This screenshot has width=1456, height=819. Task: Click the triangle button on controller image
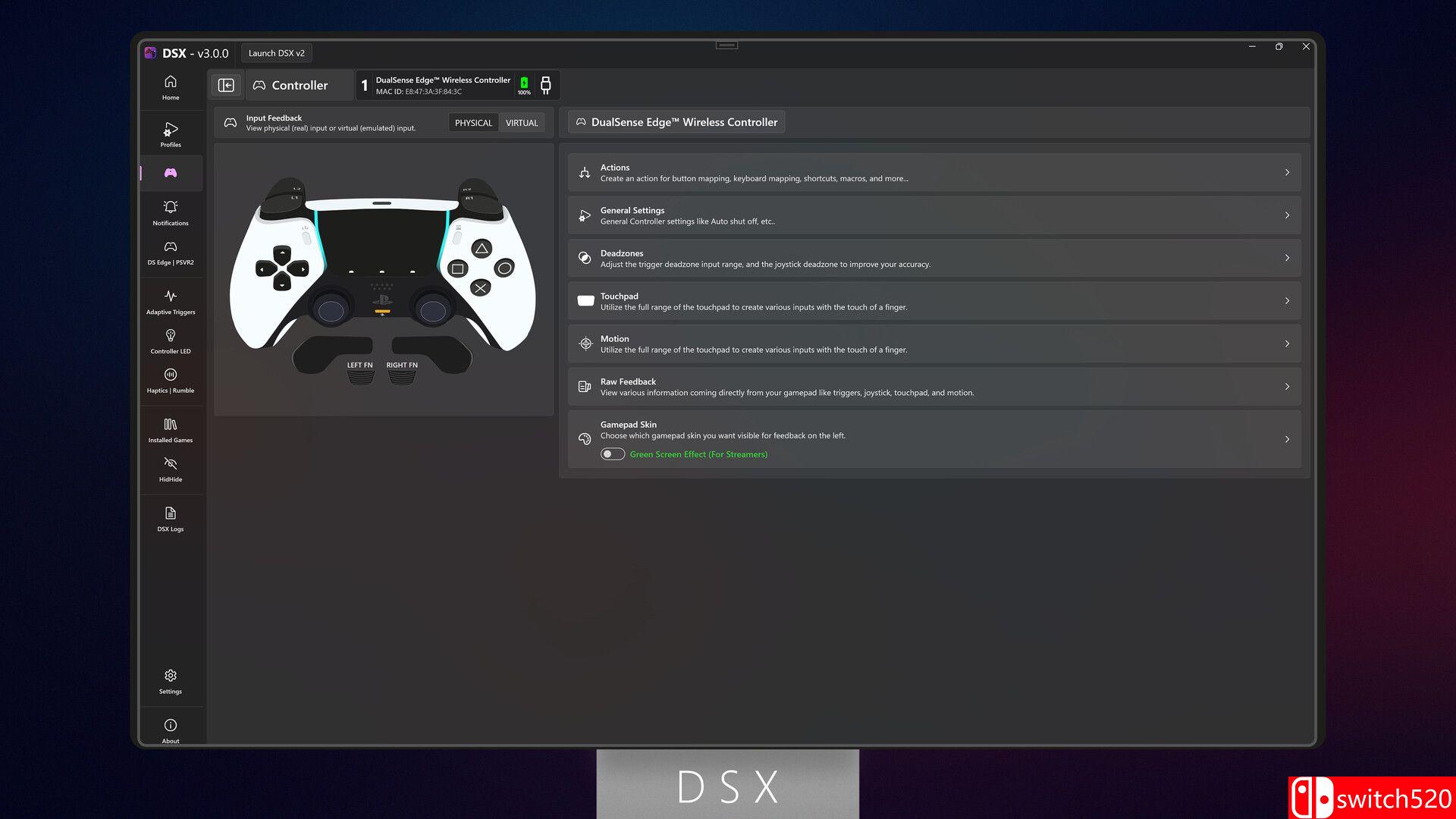click(x=482, y=249)
